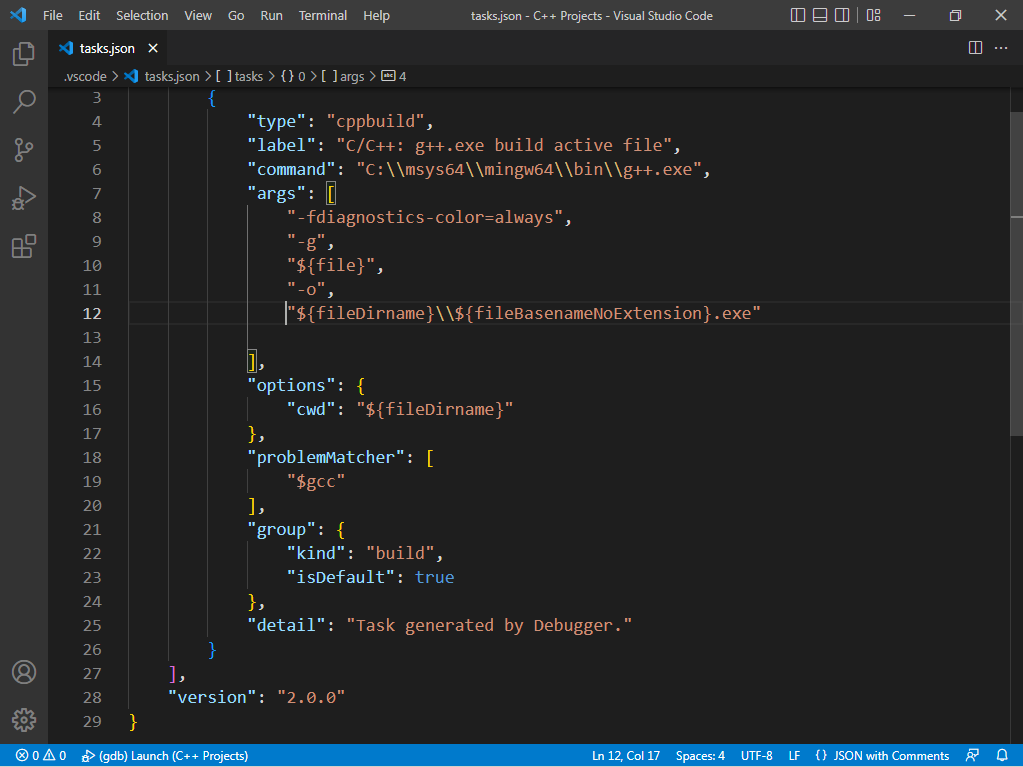This screenshot has width=1023, height=767.
Task: Click the VS Code logo in title bar
Action: point(18,15)
